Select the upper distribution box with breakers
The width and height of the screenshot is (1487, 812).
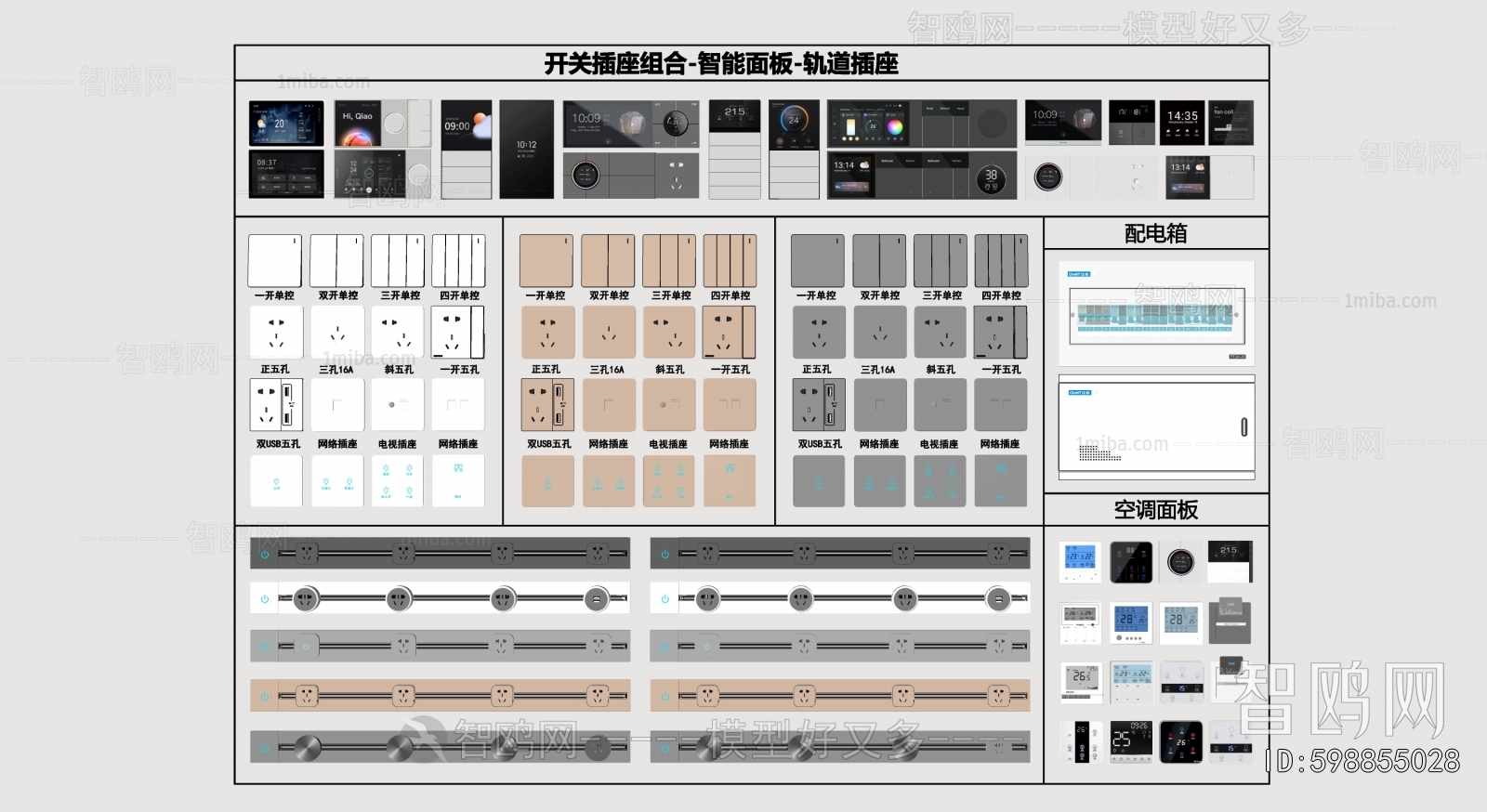pyautogui.click(x=1157, y=314)
